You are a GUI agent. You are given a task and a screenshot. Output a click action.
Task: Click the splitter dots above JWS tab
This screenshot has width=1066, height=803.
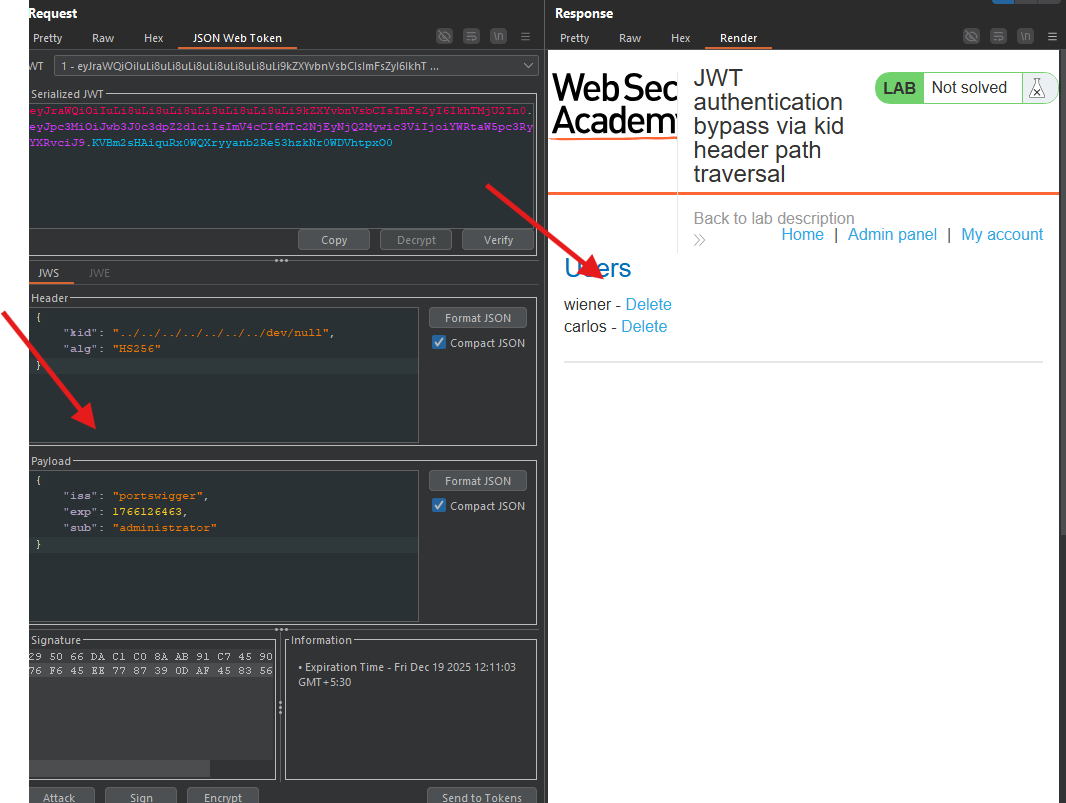[281, 260]
